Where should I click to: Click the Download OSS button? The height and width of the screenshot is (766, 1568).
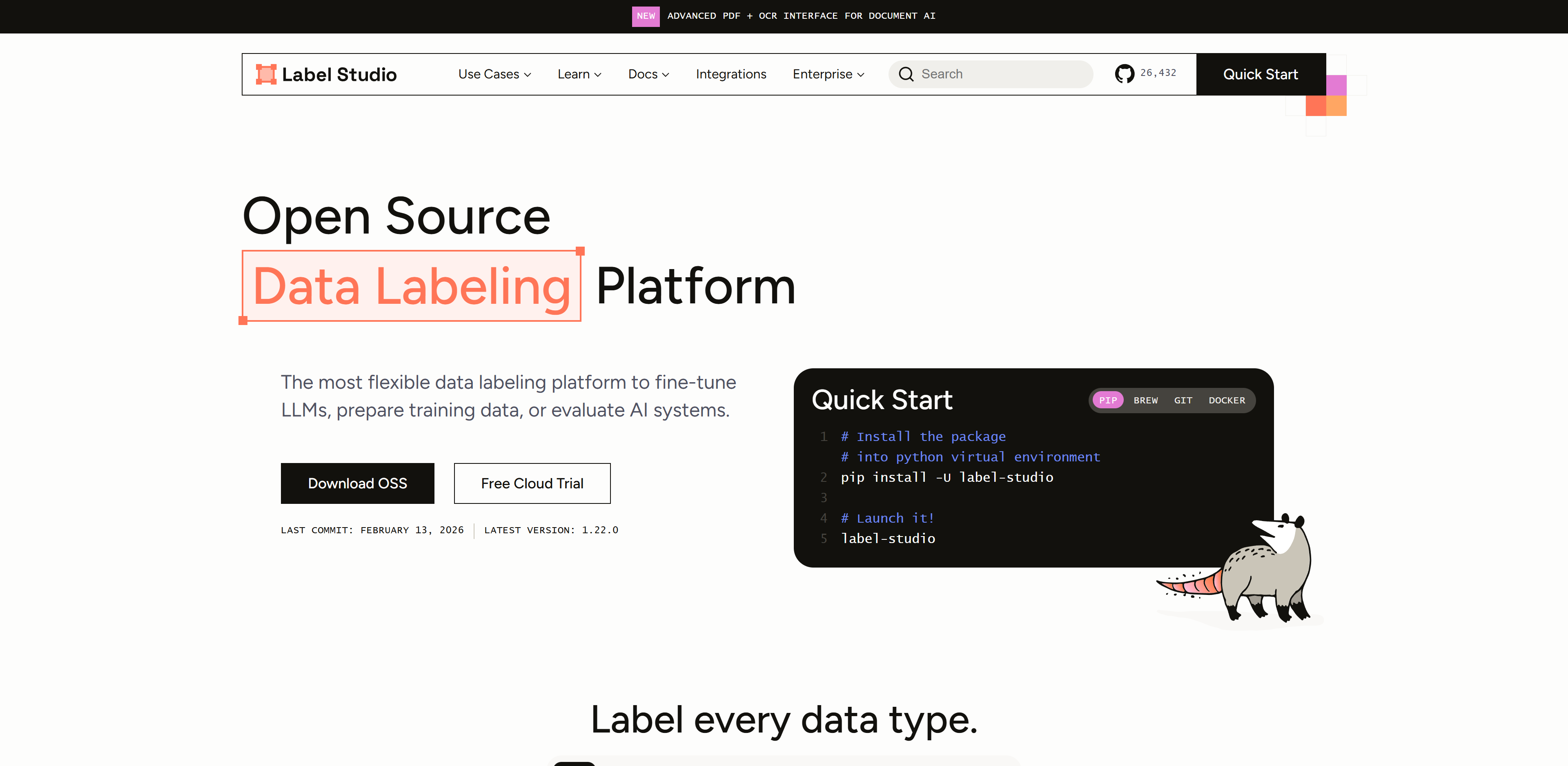357,483
